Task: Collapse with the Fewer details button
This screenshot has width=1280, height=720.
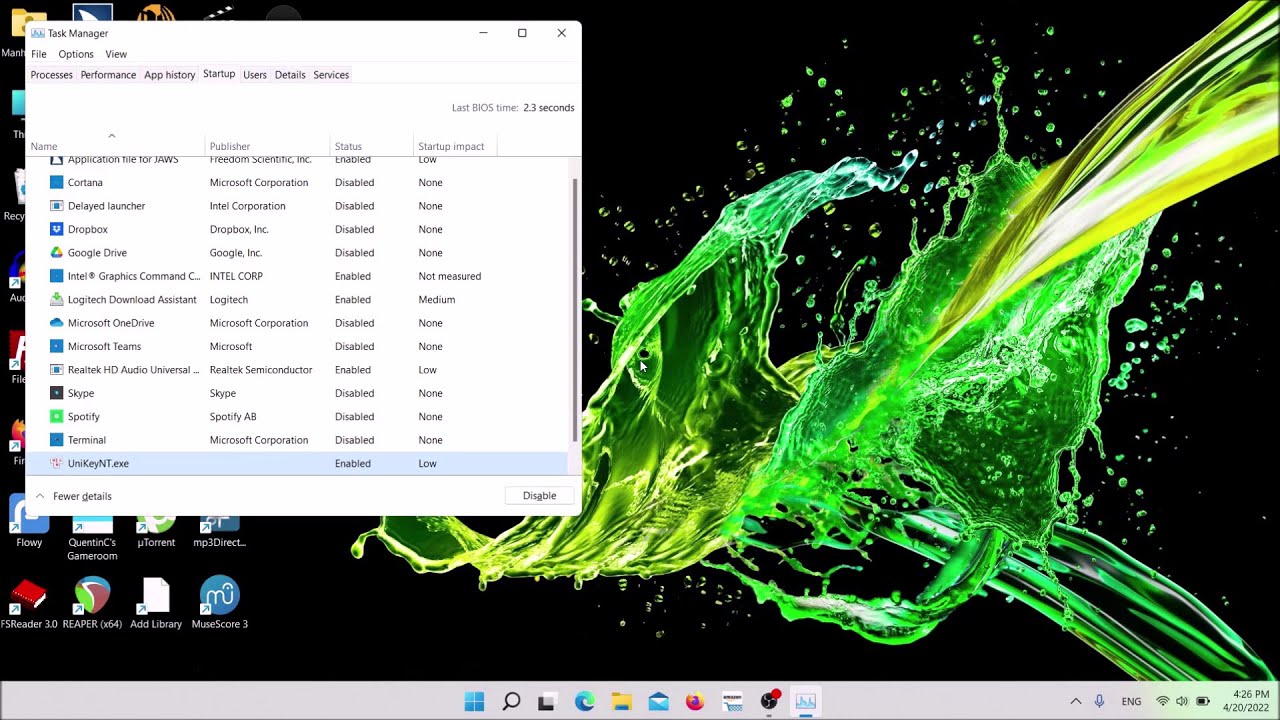Action: click(x=73, y=496)
